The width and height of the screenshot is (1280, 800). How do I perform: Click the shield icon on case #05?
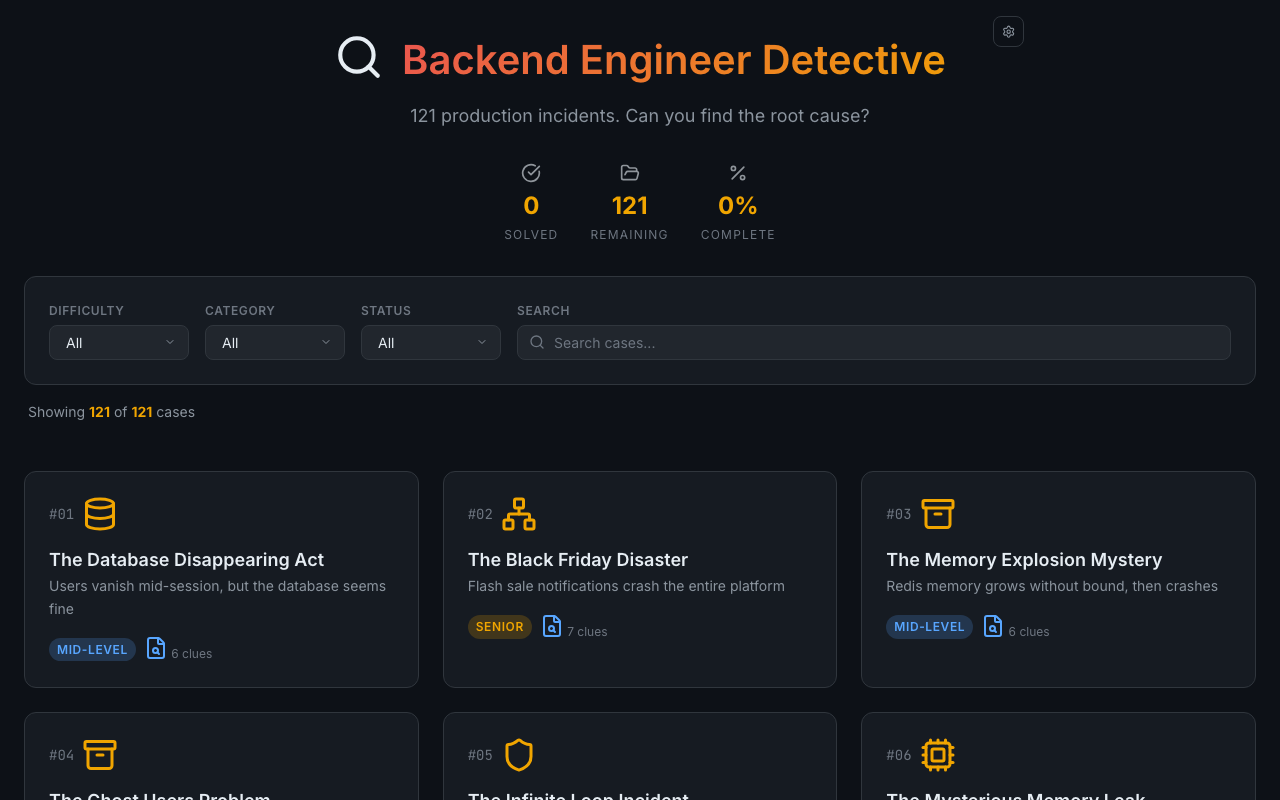click(519, 754)
